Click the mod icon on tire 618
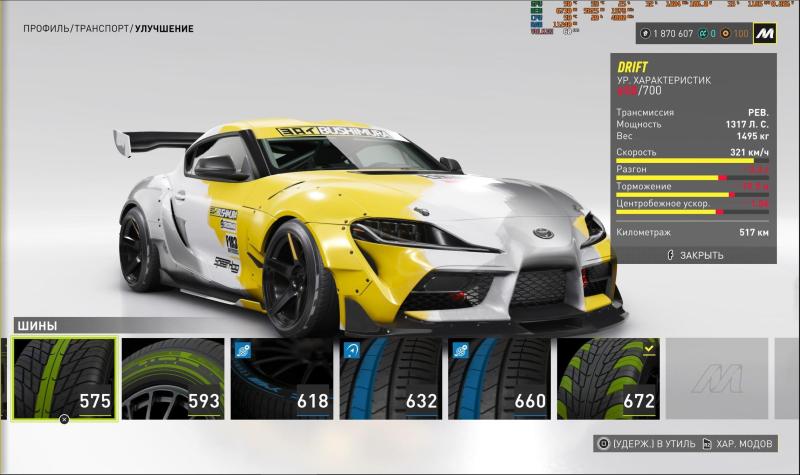Screen dimensions: 800x475 241,349
